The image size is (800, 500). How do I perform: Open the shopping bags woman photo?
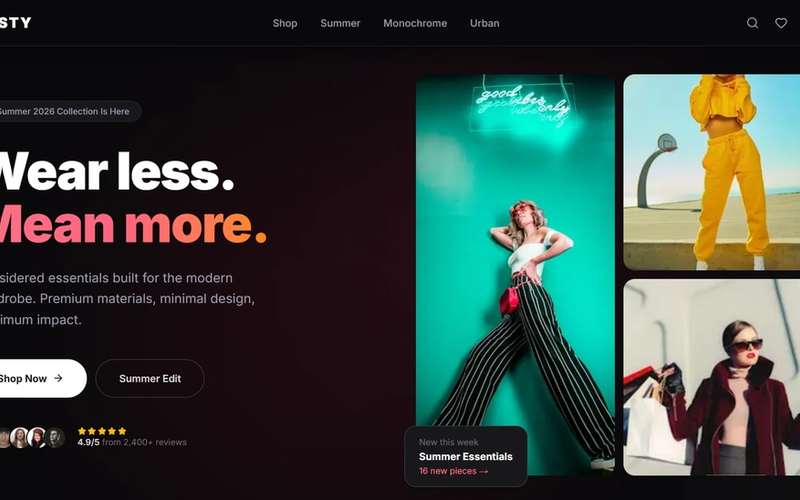(x=712, y=378)
